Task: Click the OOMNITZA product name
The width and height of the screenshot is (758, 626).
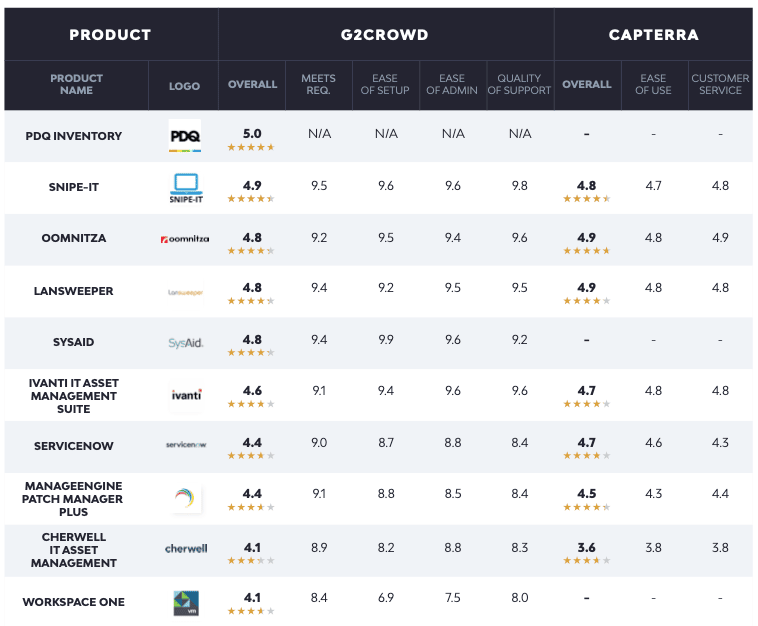Action: (73, 238)
